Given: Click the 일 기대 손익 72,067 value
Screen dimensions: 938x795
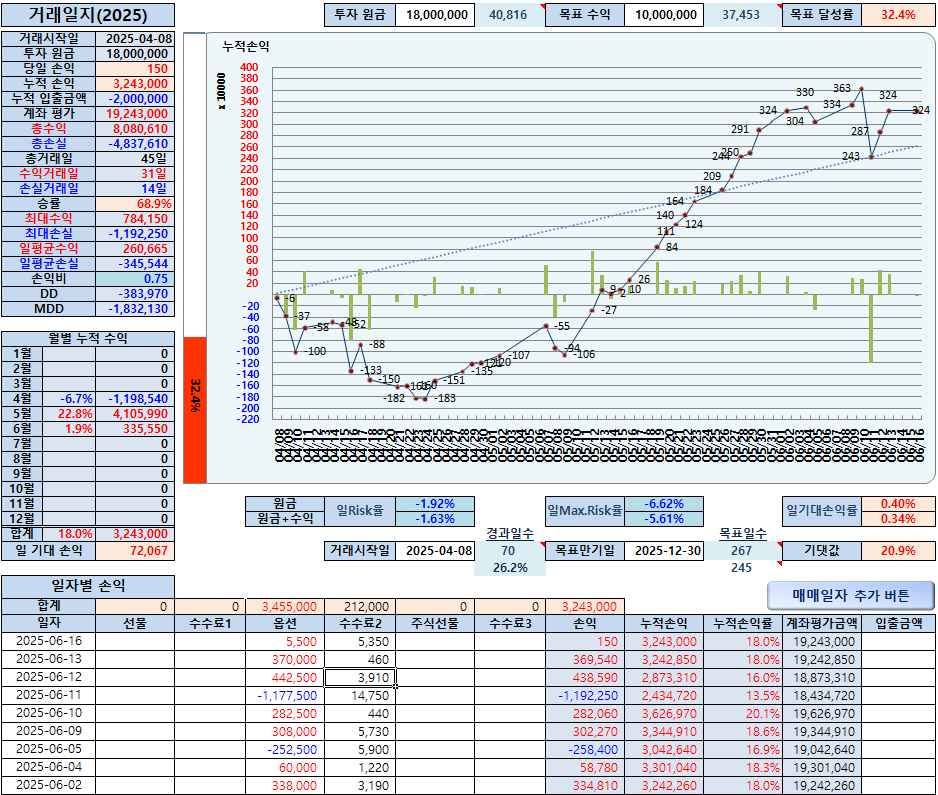Looking at the screenshot, I should 135,550.
